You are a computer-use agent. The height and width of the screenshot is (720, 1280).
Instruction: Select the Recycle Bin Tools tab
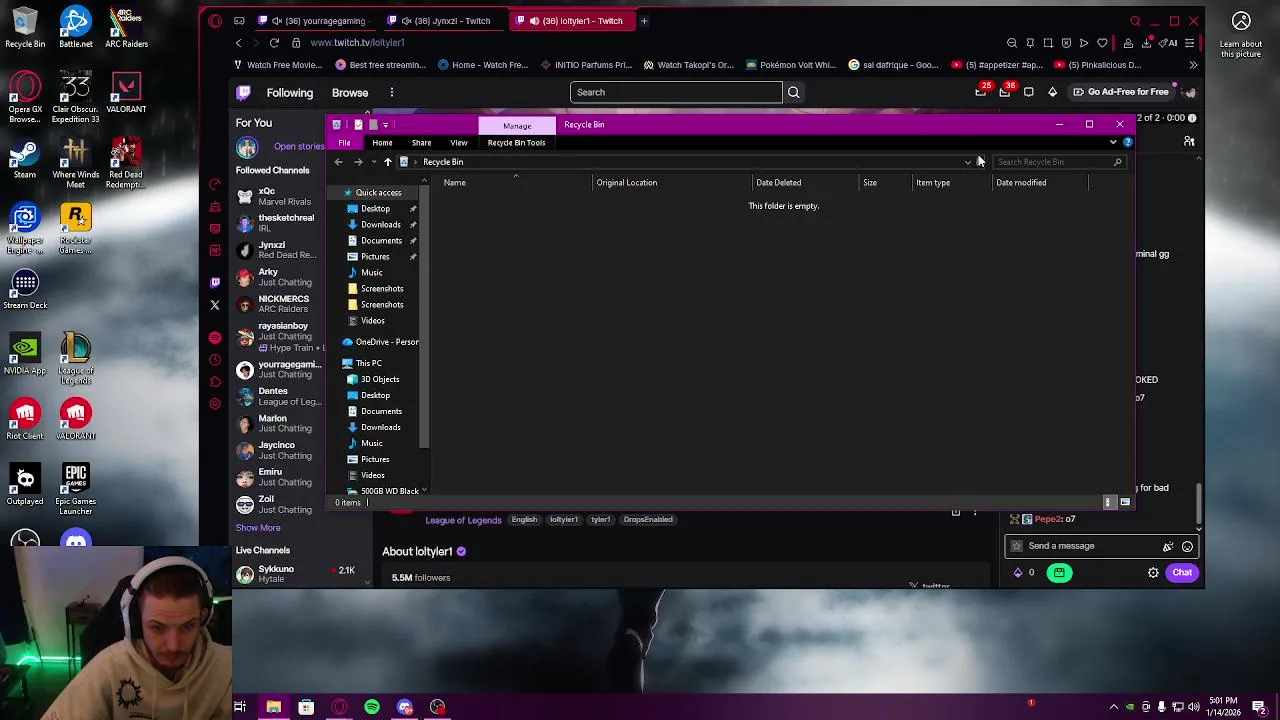(516, 143)
